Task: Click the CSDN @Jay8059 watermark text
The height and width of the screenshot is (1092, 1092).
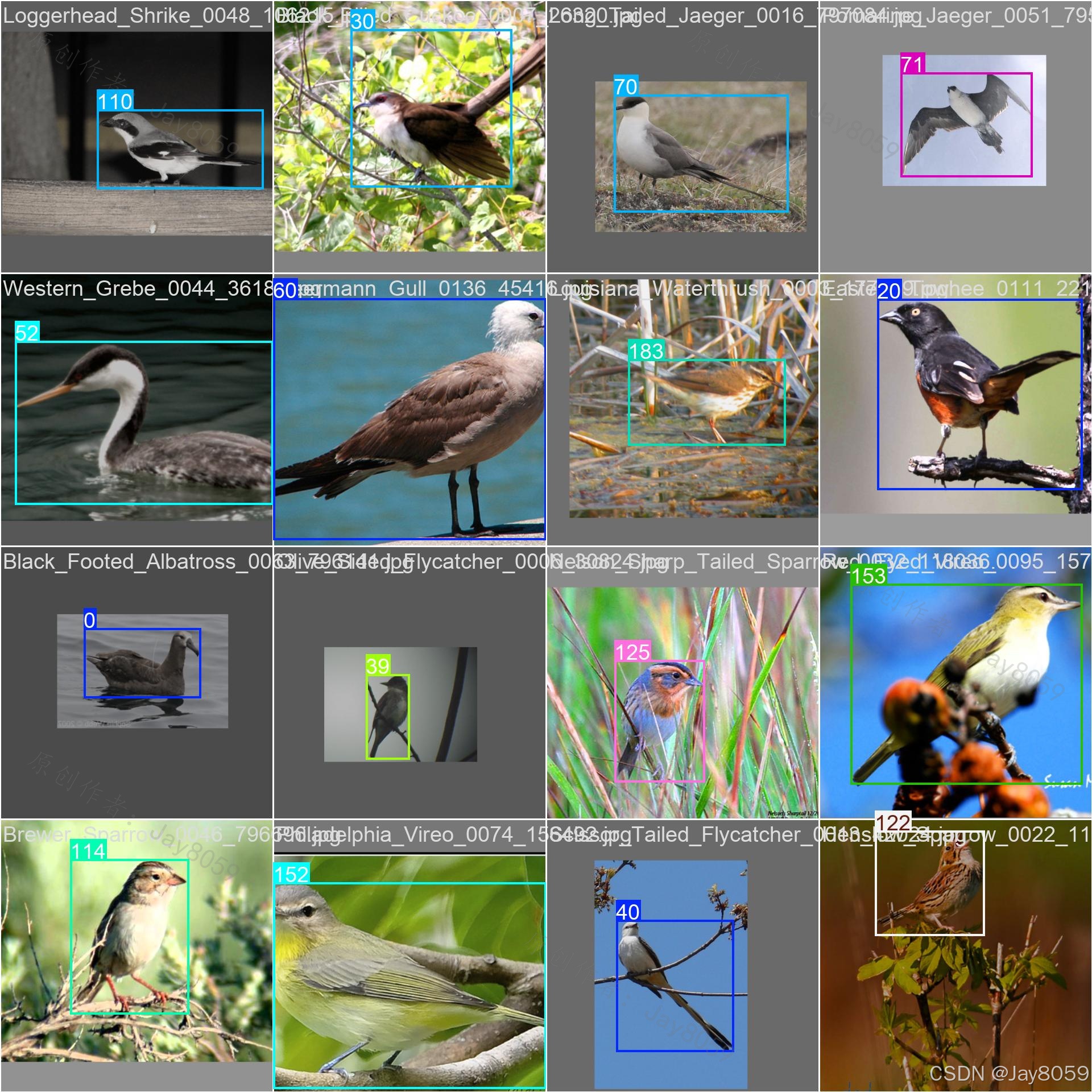Action: 1009,1073
